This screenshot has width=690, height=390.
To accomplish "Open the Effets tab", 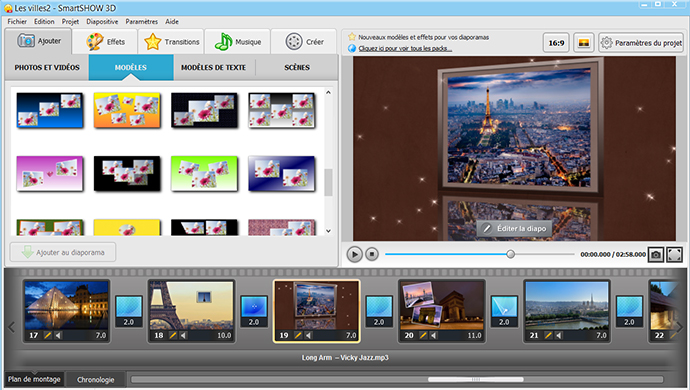I will coord(106,42).
